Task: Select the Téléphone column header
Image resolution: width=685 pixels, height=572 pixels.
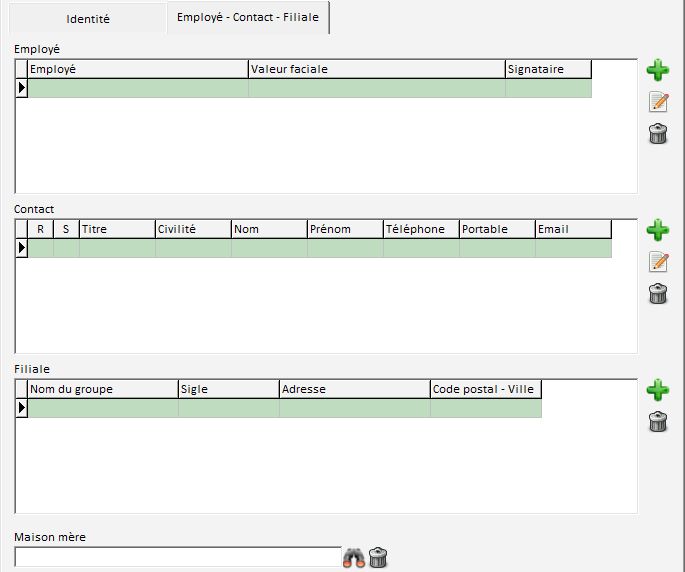Action: (420, 229)
